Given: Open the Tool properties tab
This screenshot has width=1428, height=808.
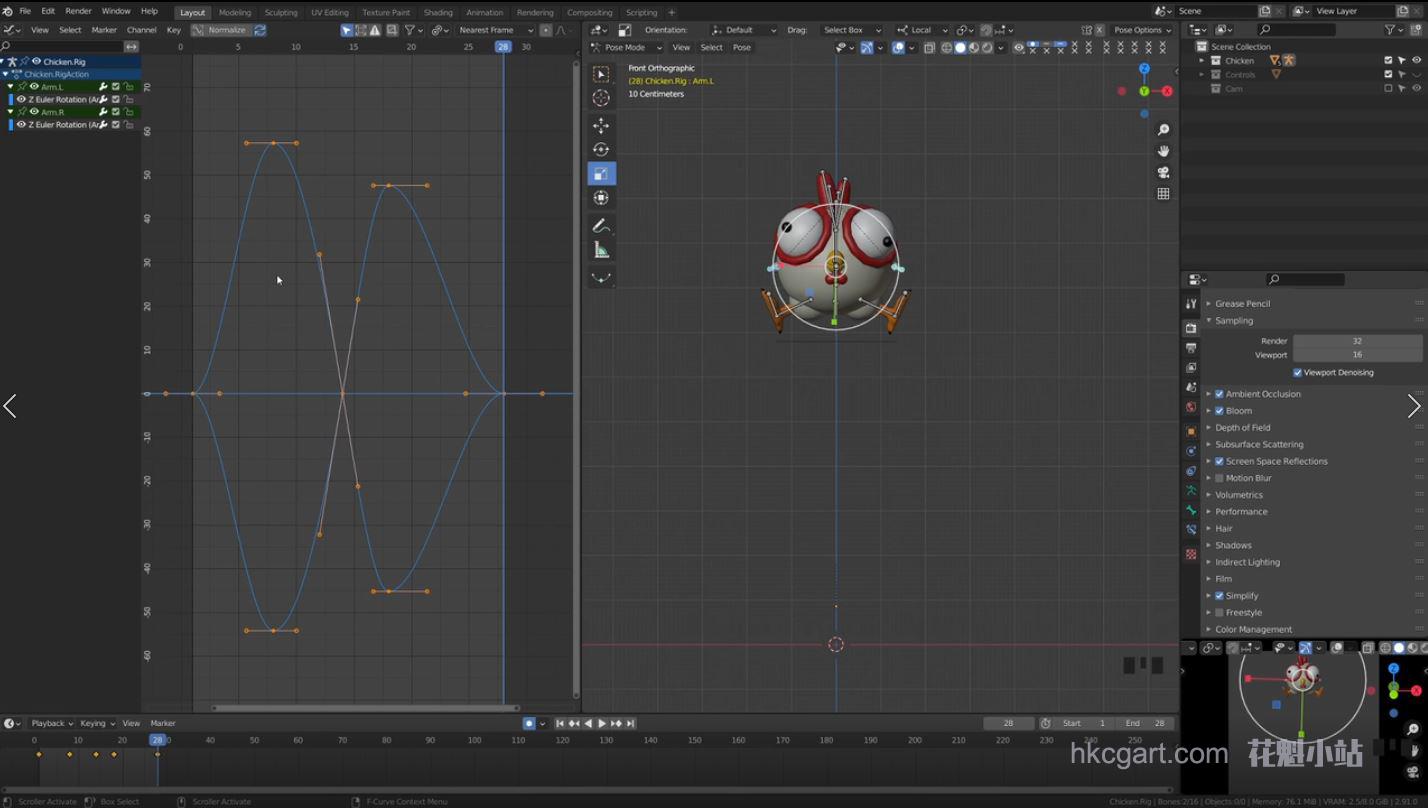Looking at the screenshot, I should [1191, 303].
